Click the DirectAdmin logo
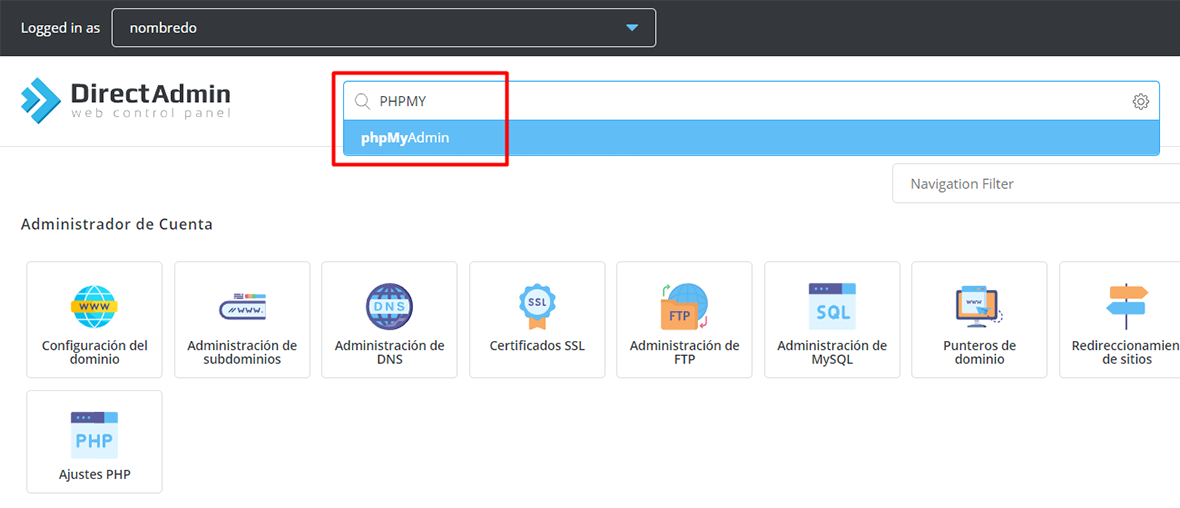Screen dimensions: 1180x508 [126, 101]
